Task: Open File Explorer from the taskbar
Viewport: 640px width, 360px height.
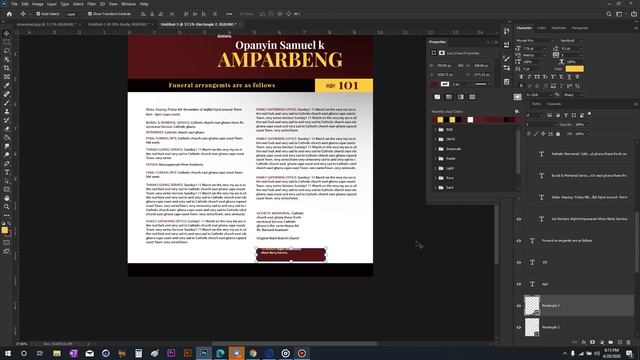Action: pos(57,353)
